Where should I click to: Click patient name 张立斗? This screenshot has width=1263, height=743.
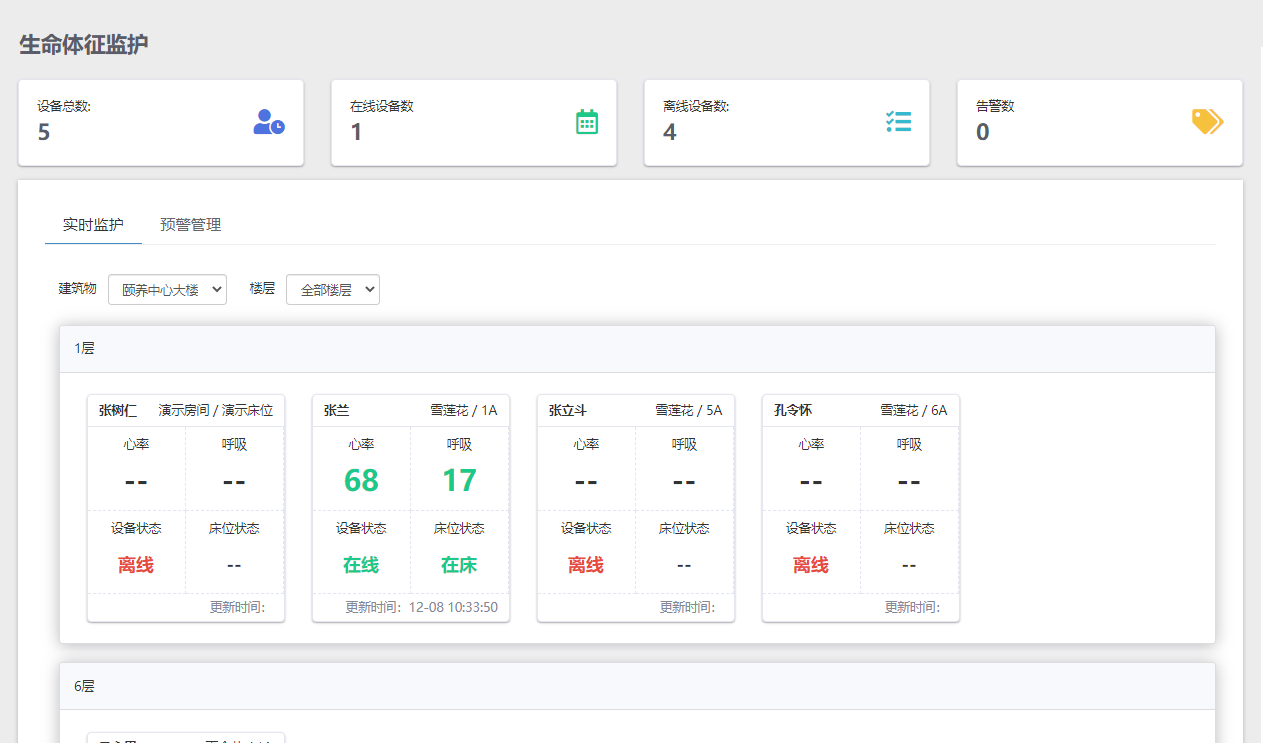coord(567,410)
